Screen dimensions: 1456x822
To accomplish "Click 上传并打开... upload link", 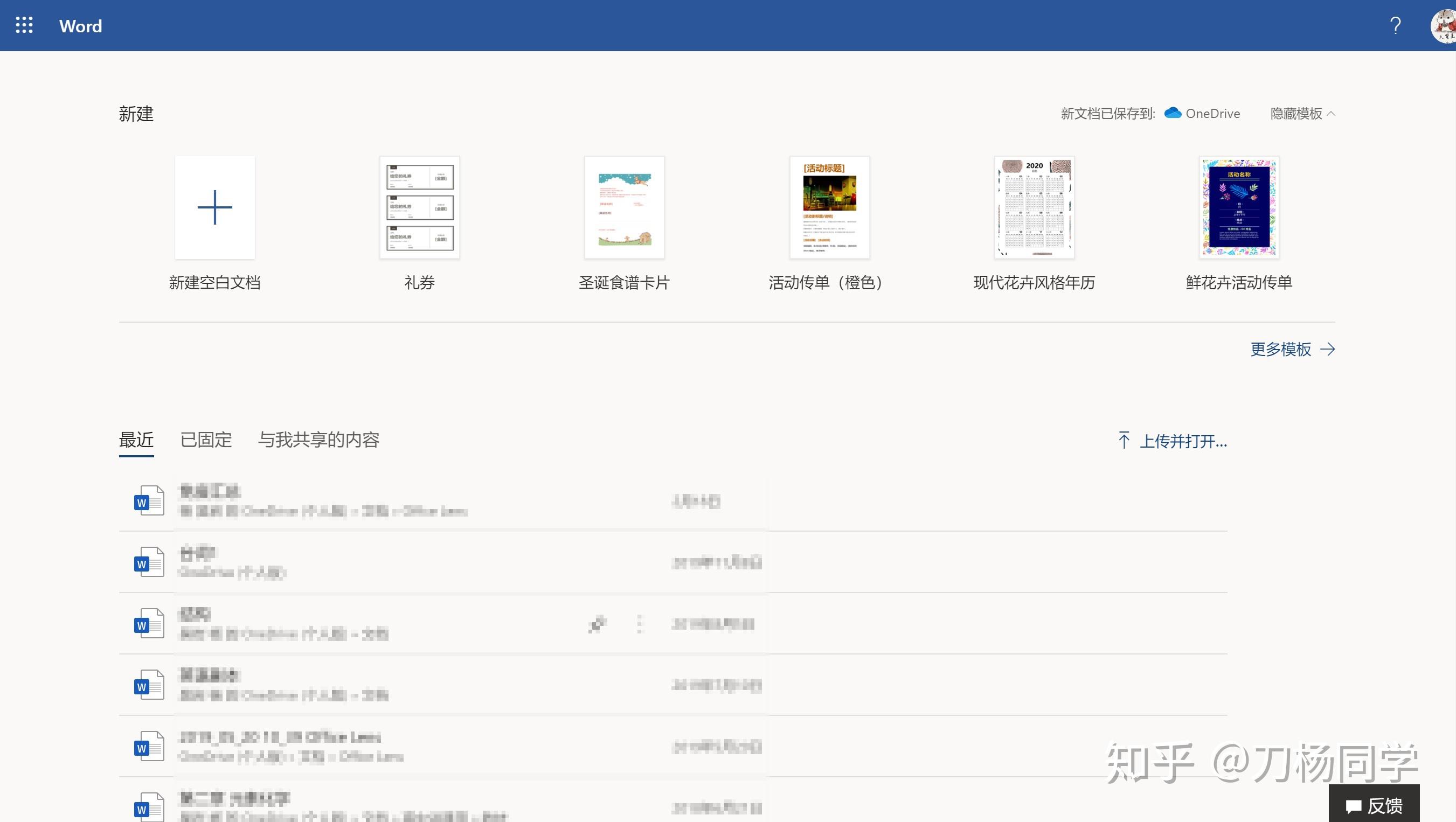I will (x=1173, y=441).
